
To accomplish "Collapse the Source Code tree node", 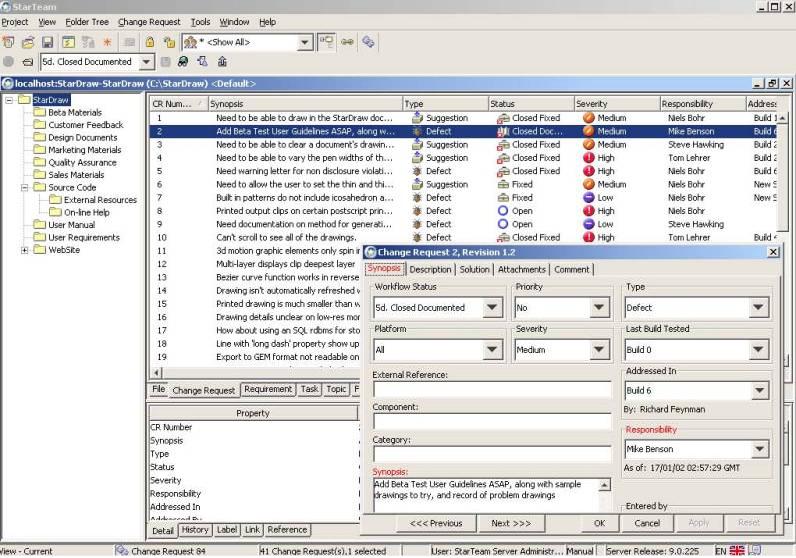I will 24,187.
